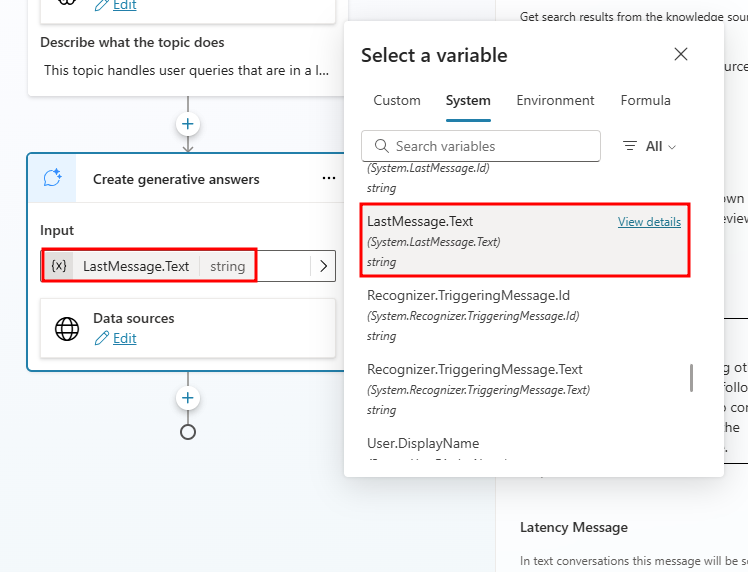The image size is (748, 572).
Task: Select Recognizer.TriggeringMessage.Text variable
Action: (x=525, y=389)
